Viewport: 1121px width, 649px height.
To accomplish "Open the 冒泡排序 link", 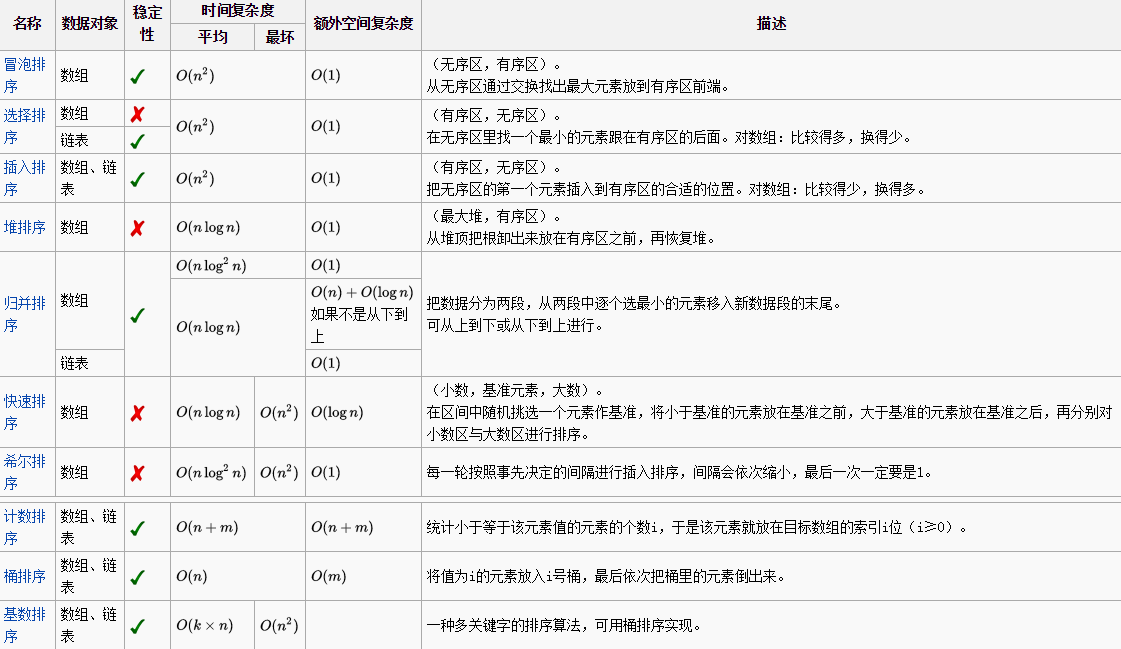I will click(24, 75).
